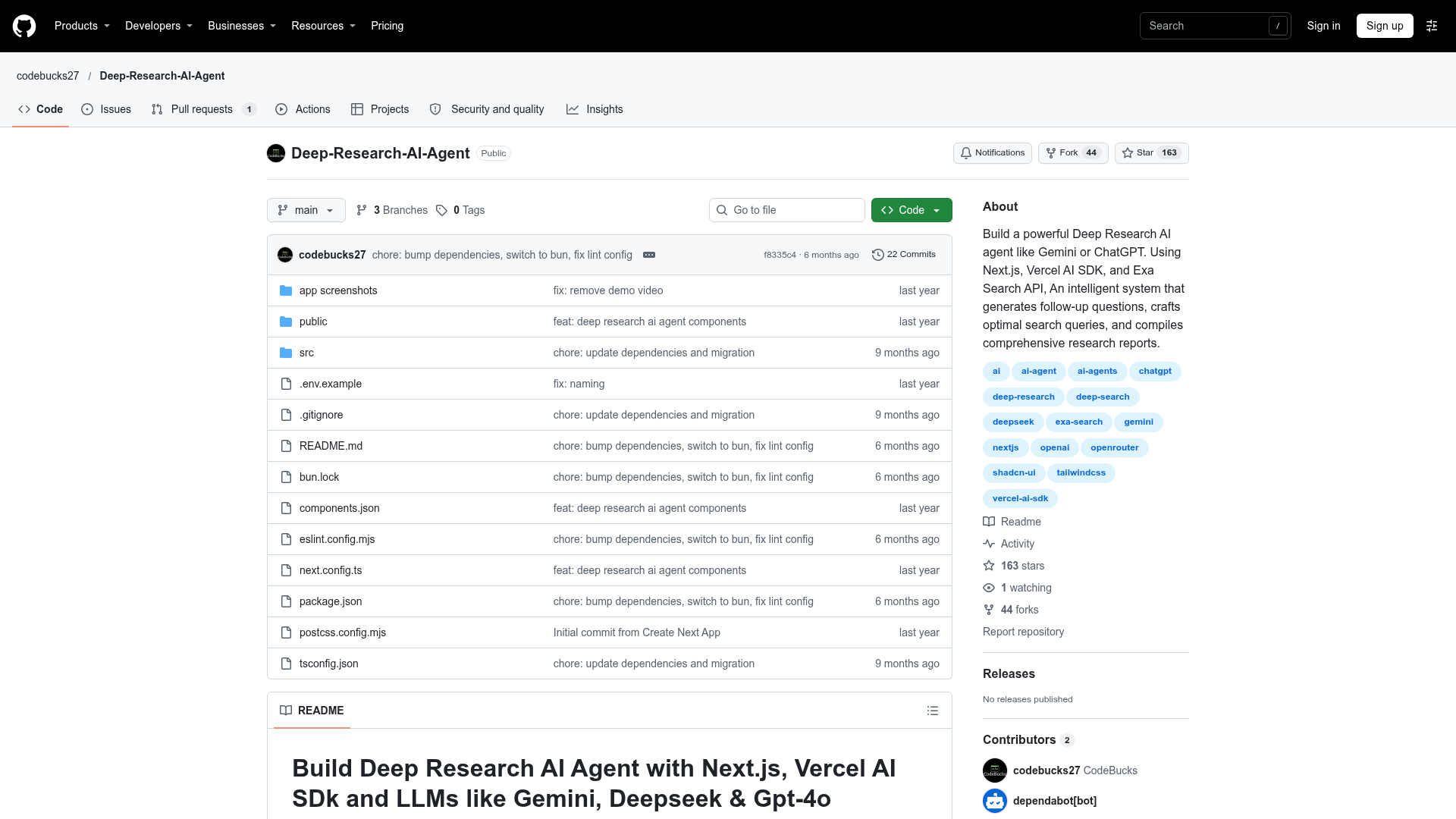Open the package.json file
Screen dimensions: 1456x819
331,601
